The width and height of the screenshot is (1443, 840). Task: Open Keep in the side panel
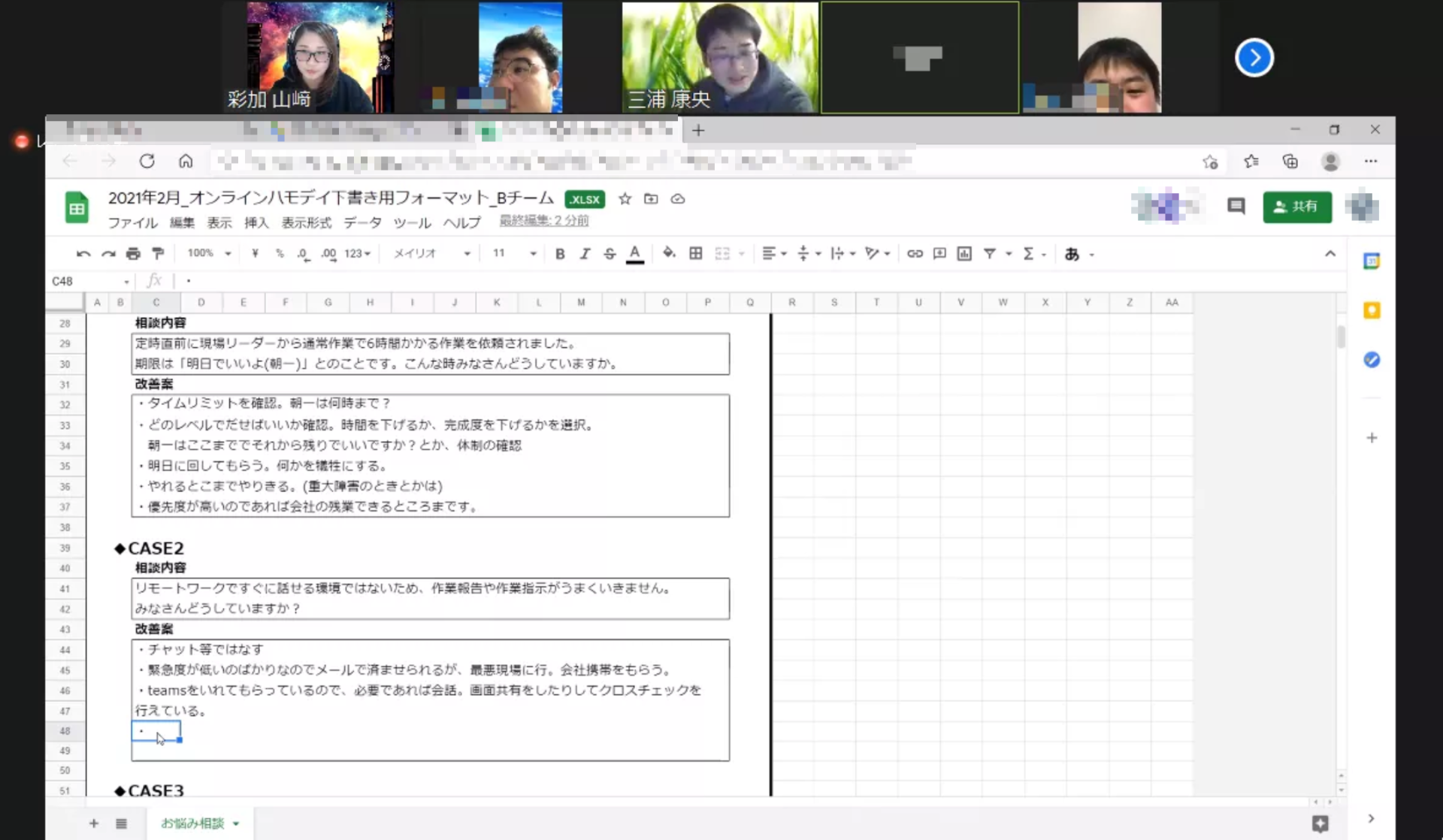coord(1372,310)
